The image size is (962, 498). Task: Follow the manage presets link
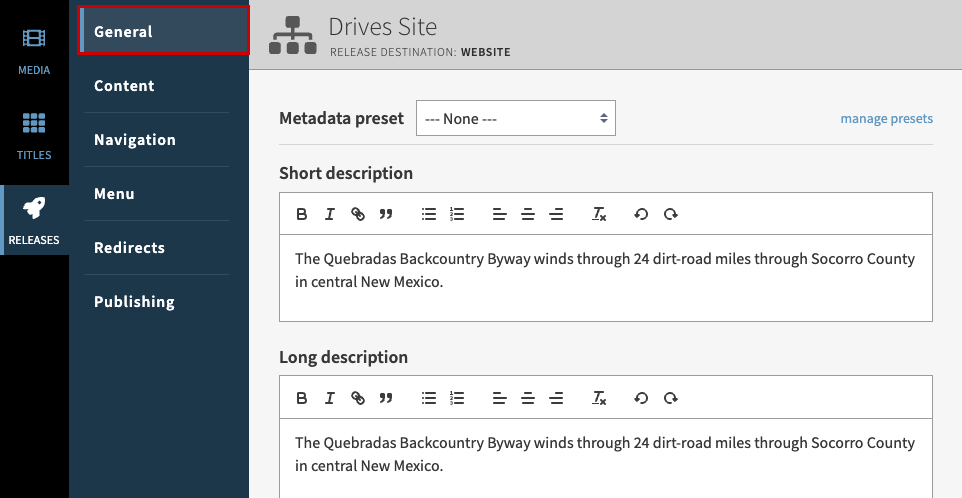pyautogui.click(x=887, y=118)
